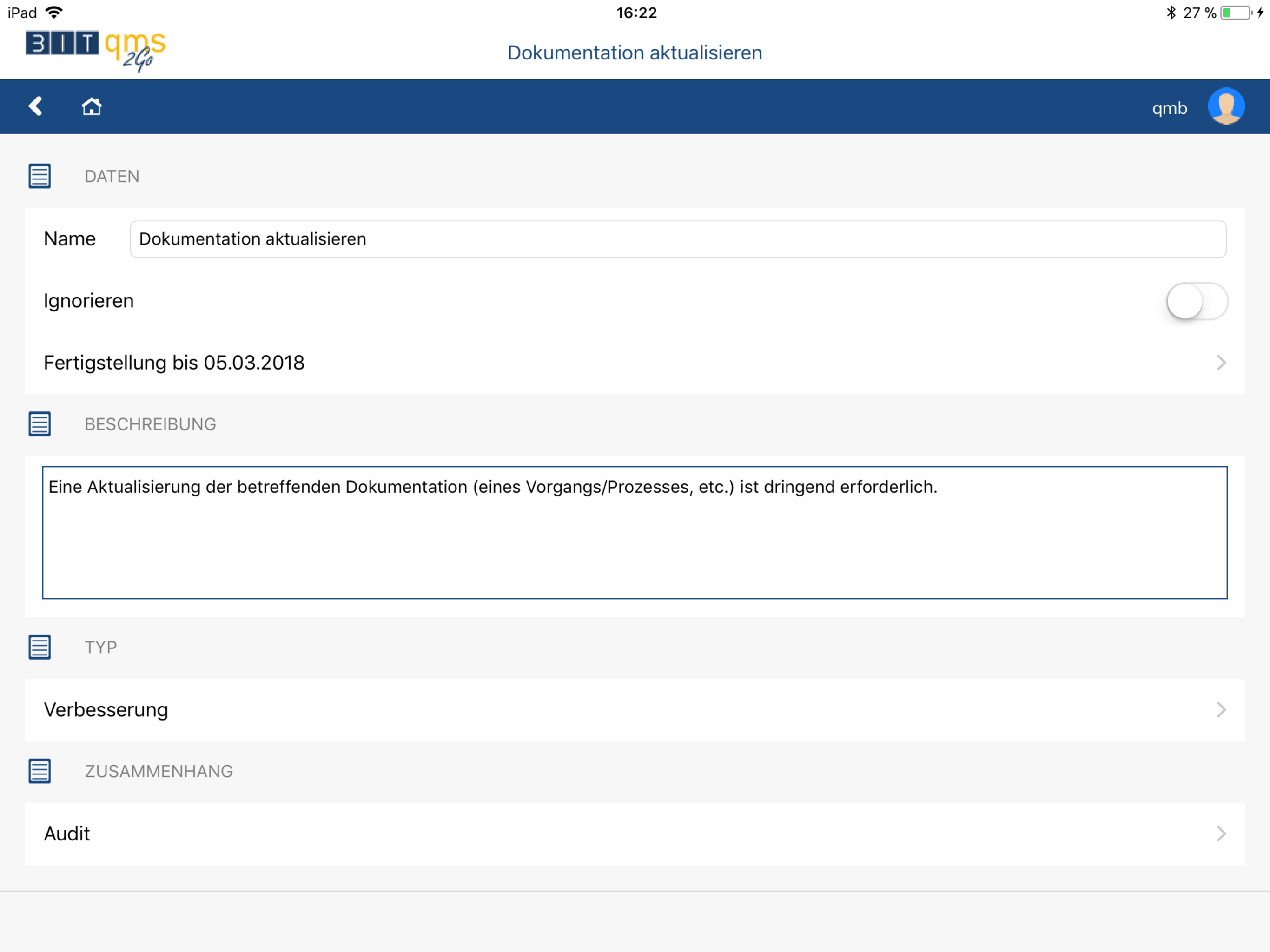Click the BESCHREIBUNG section document icon
The image size is (1270, 952).
click(40, 424)
